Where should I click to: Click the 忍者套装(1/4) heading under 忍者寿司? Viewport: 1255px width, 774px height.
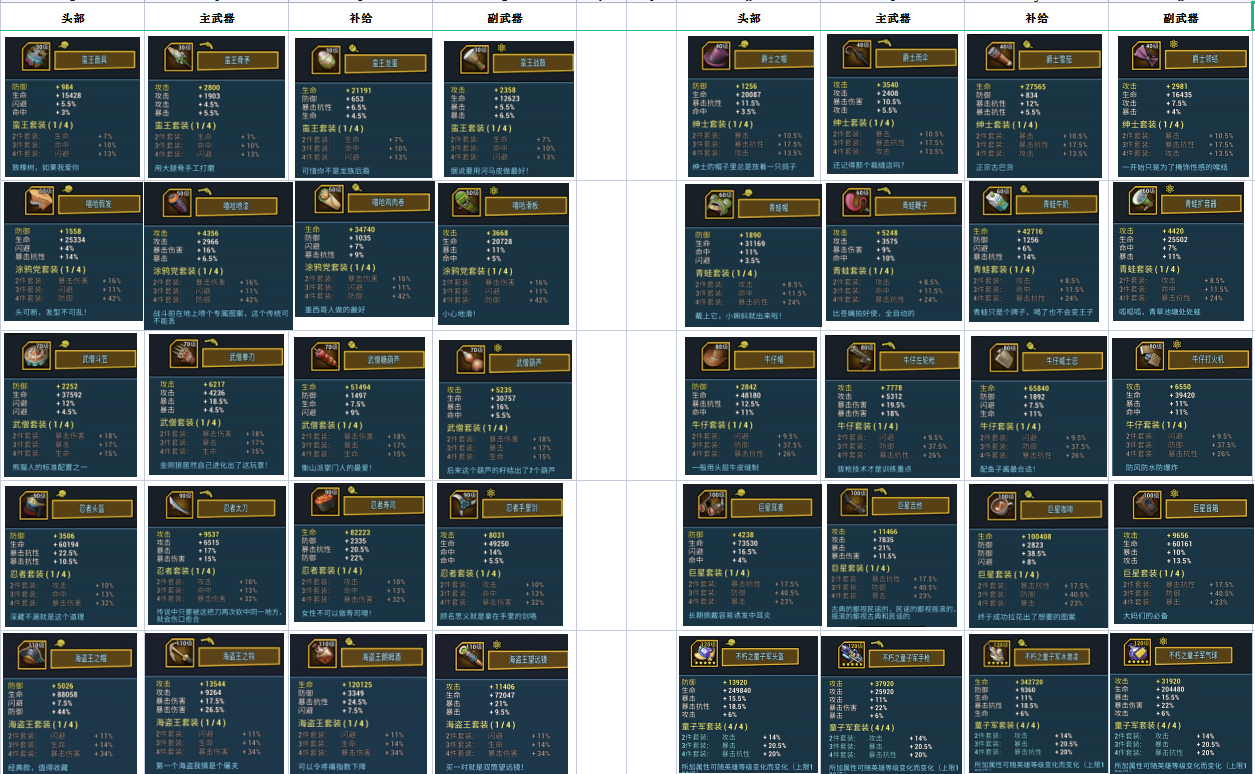click(x=332, y=571)
